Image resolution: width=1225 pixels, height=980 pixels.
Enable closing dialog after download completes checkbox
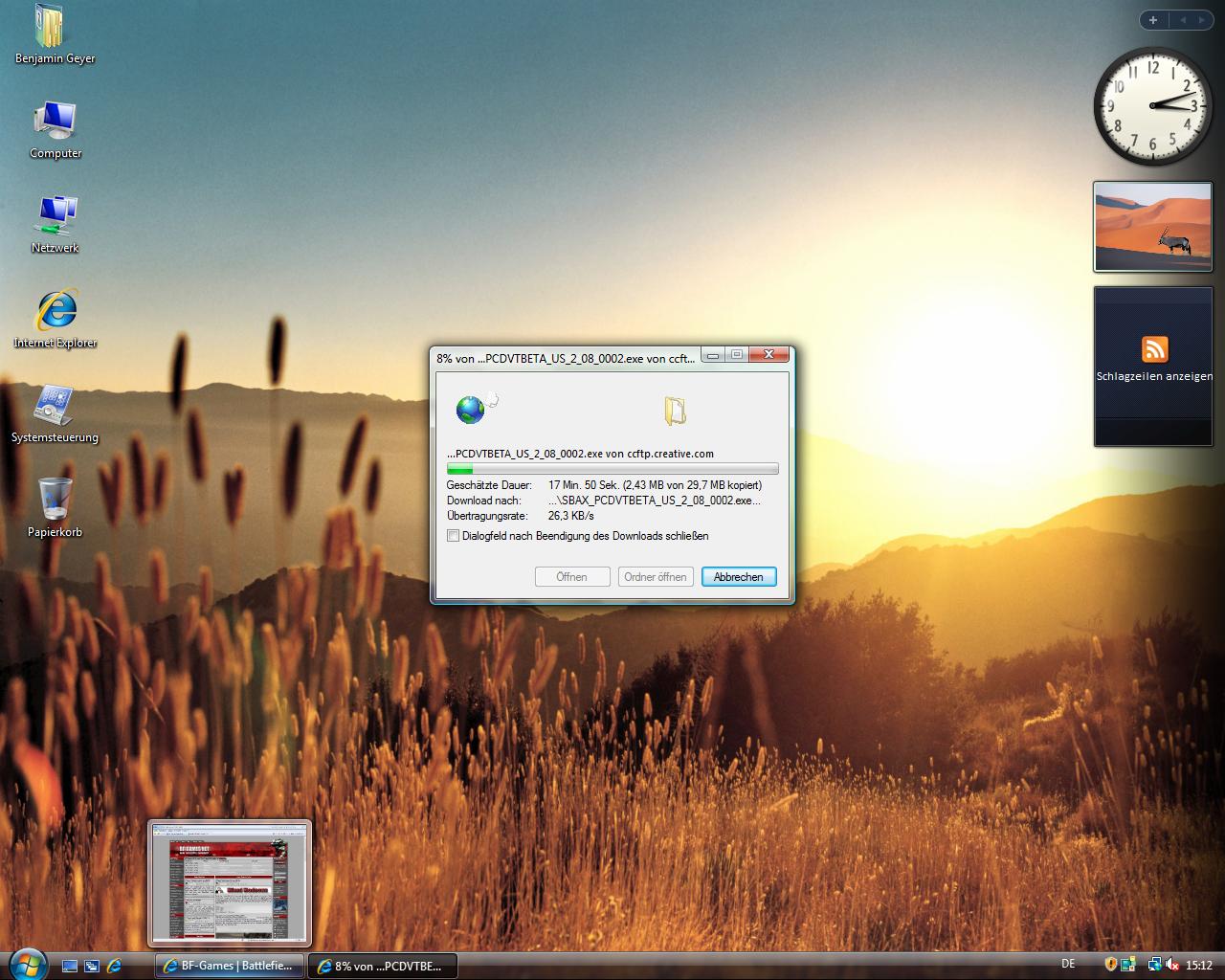tap(453, 536)
